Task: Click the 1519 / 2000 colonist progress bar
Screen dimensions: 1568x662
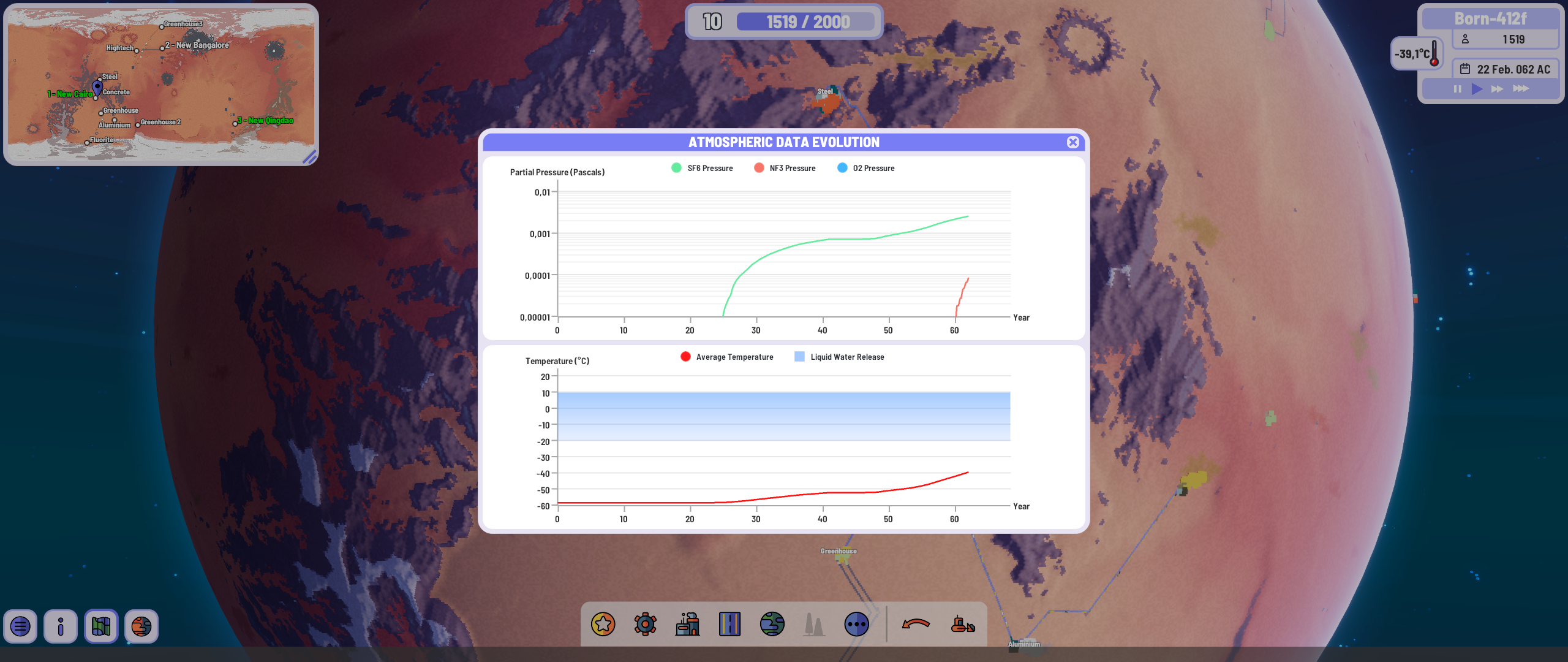Action: tap(806, 22)
